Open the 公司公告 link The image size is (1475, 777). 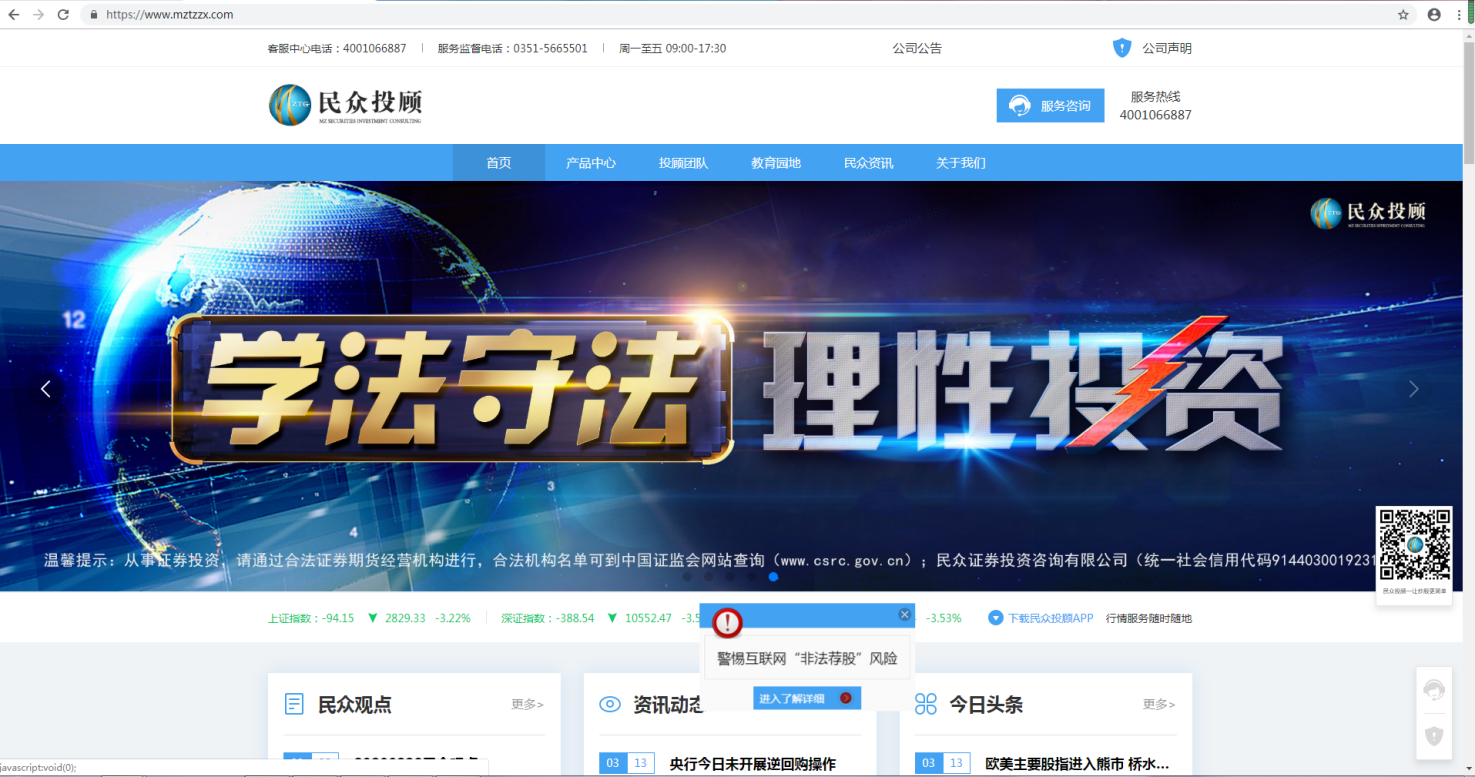click(917, 48)
